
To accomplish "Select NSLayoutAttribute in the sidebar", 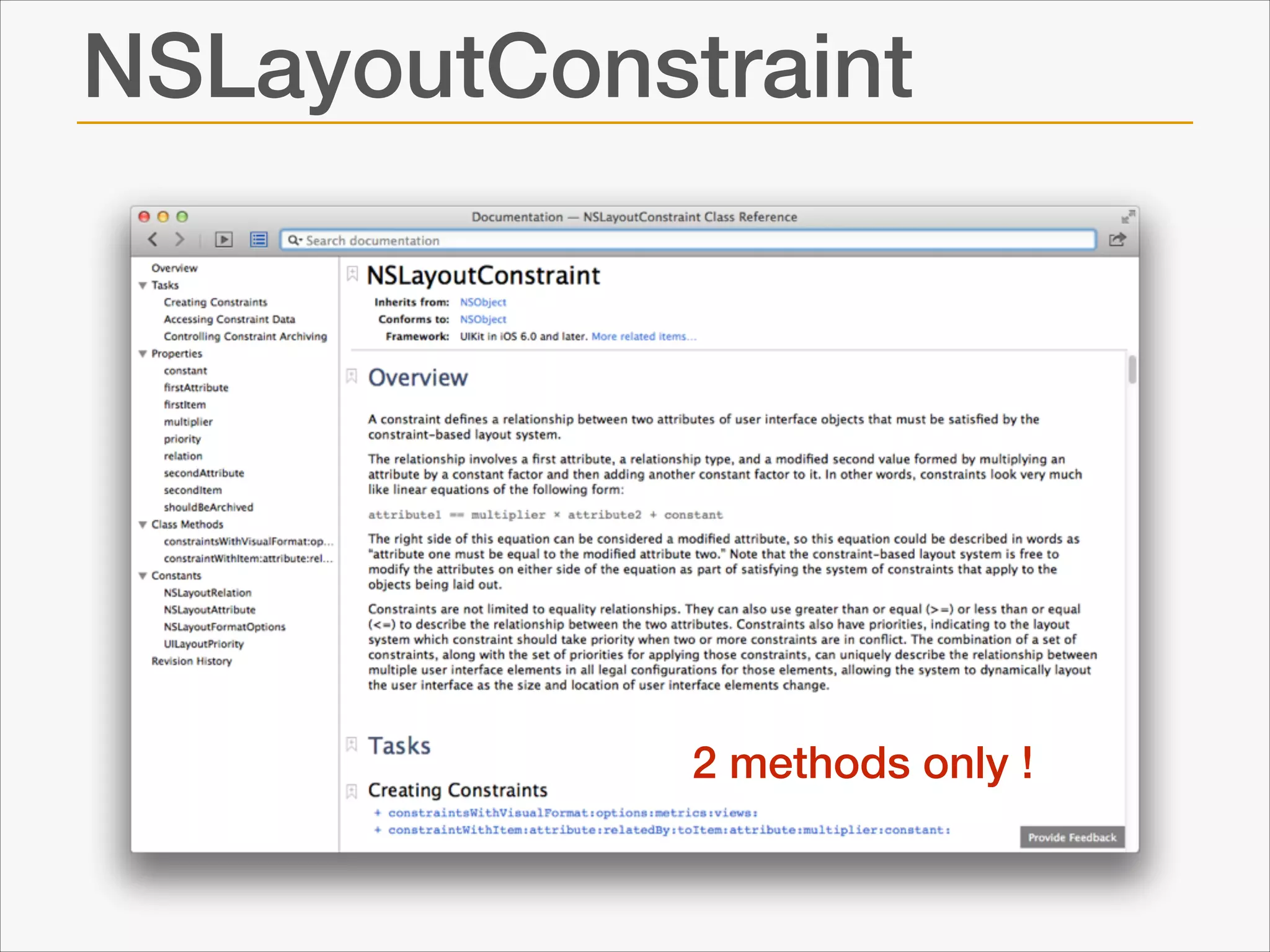I will click(210, 610).
